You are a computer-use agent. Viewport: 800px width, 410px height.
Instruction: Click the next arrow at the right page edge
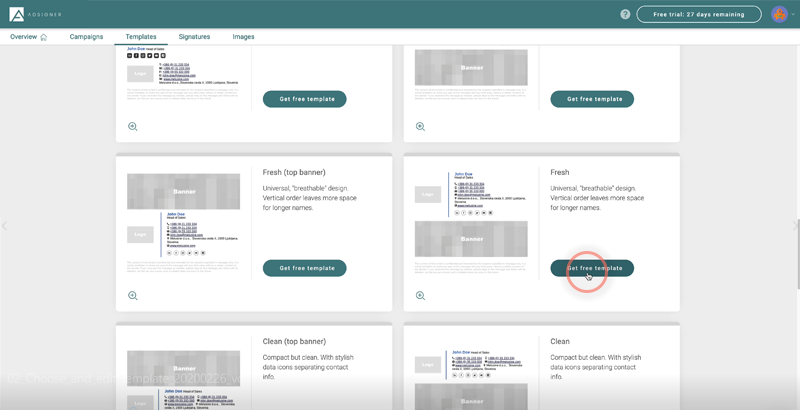pyautogui.click(x=795, y=226)
